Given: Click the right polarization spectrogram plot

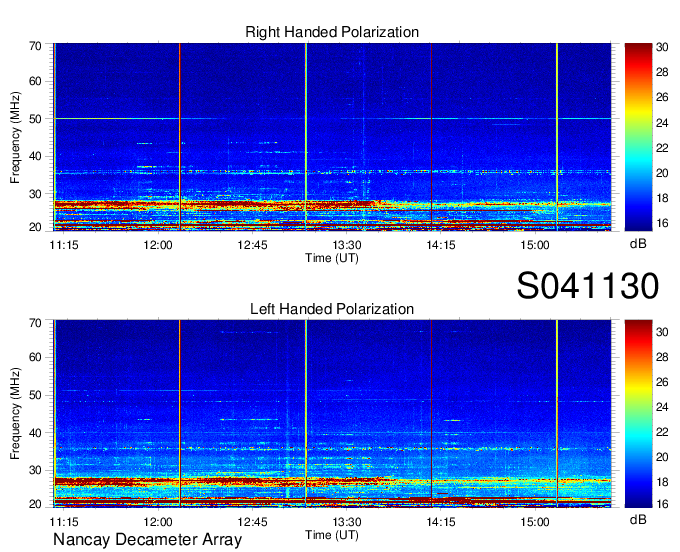Looking at the screenshot, I should [x=332, y=137].
